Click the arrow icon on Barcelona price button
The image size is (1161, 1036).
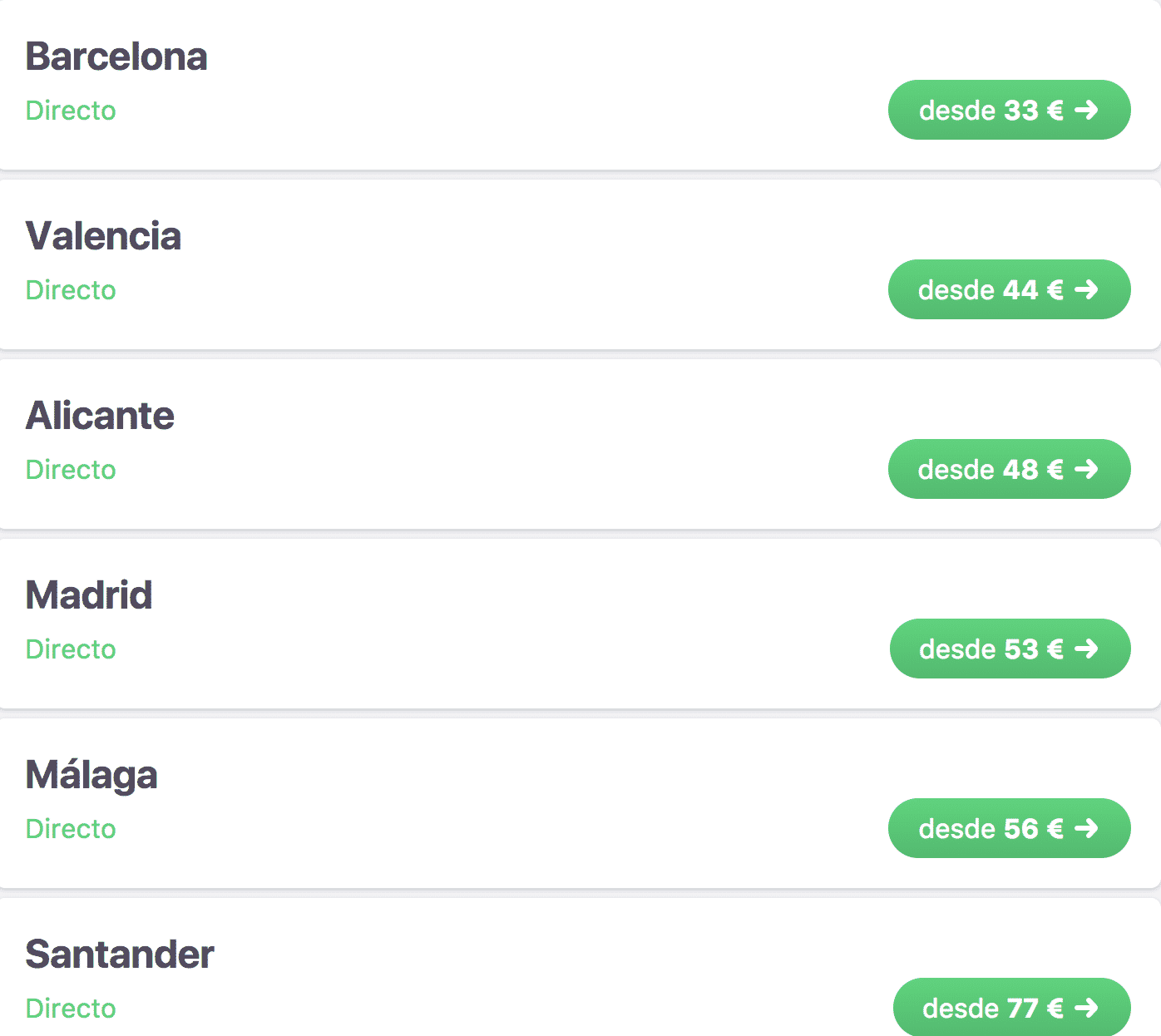coord(1086,110)
